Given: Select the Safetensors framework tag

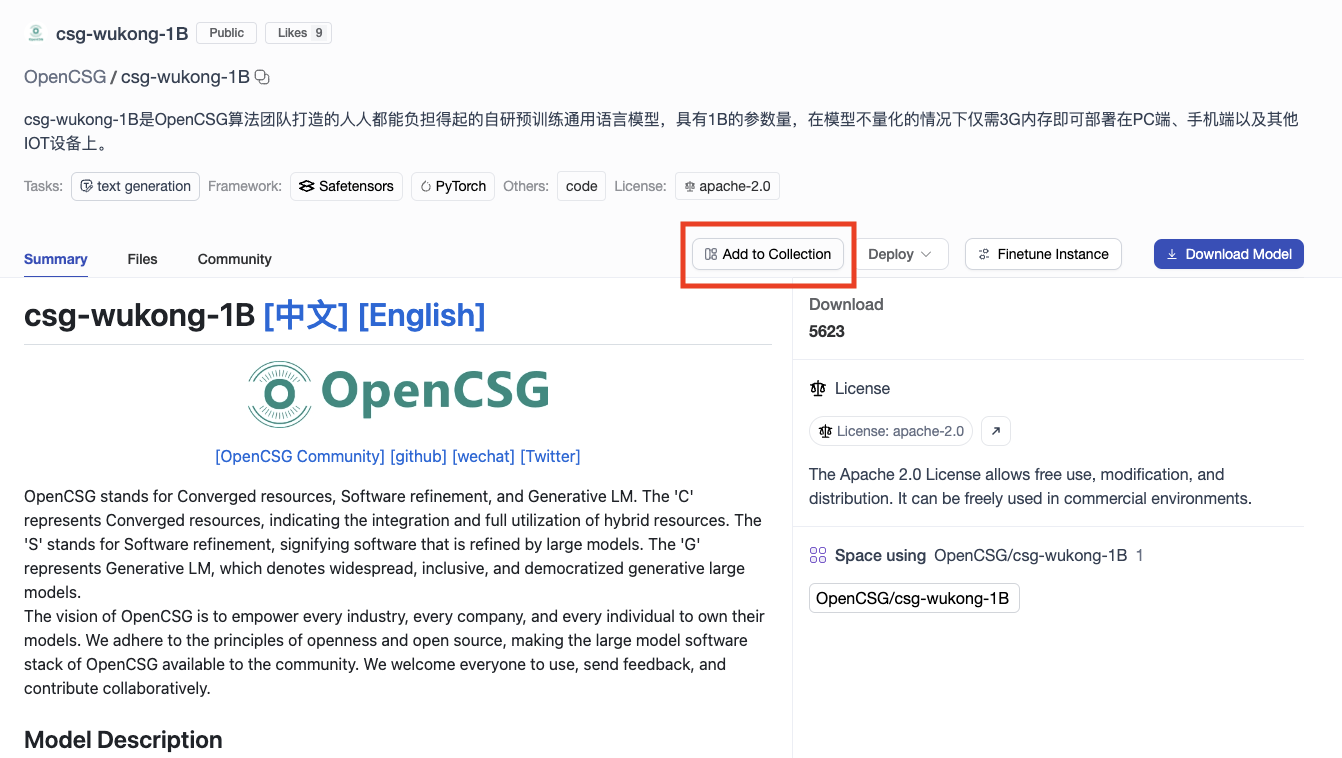Looking at the screenshot, I should click(347, 186).
